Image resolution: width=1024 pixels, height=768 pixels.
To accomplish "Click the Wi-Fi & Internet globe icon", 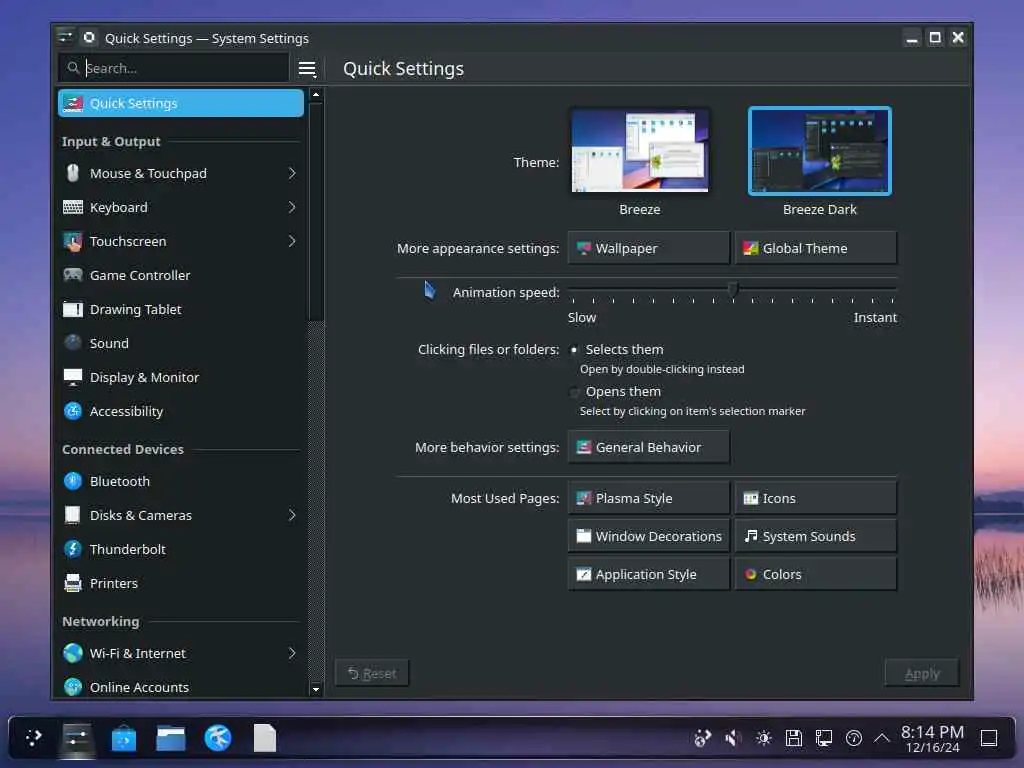I will point(73,653).
